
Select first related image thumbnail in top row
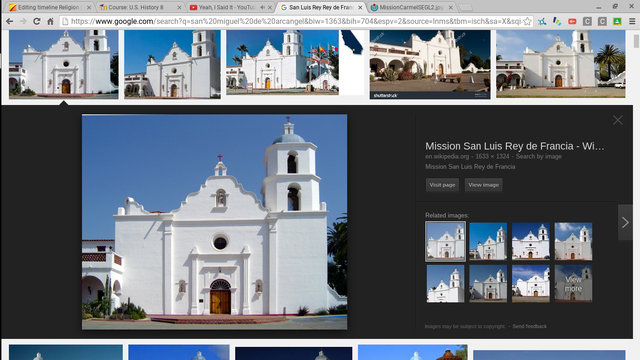click(445, 241)
